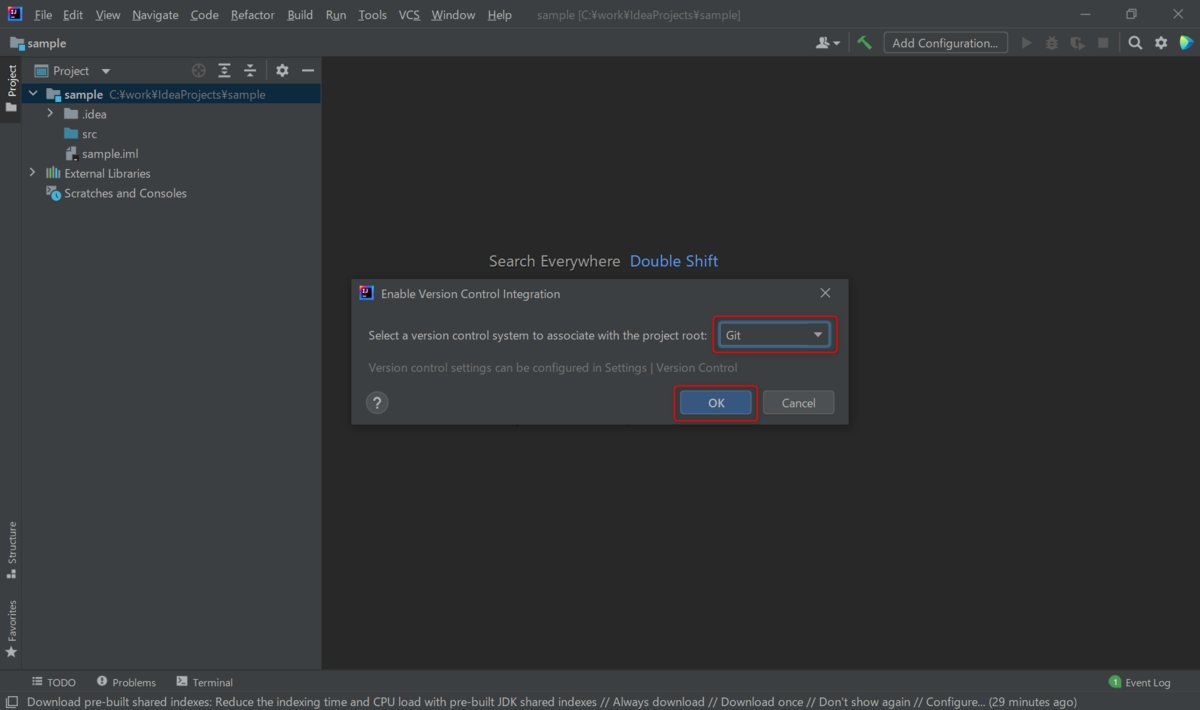Viewport: 1200px width, 710px height.
Task: Click OK in Version Control dialog
Action: click(x=716, y=403)
